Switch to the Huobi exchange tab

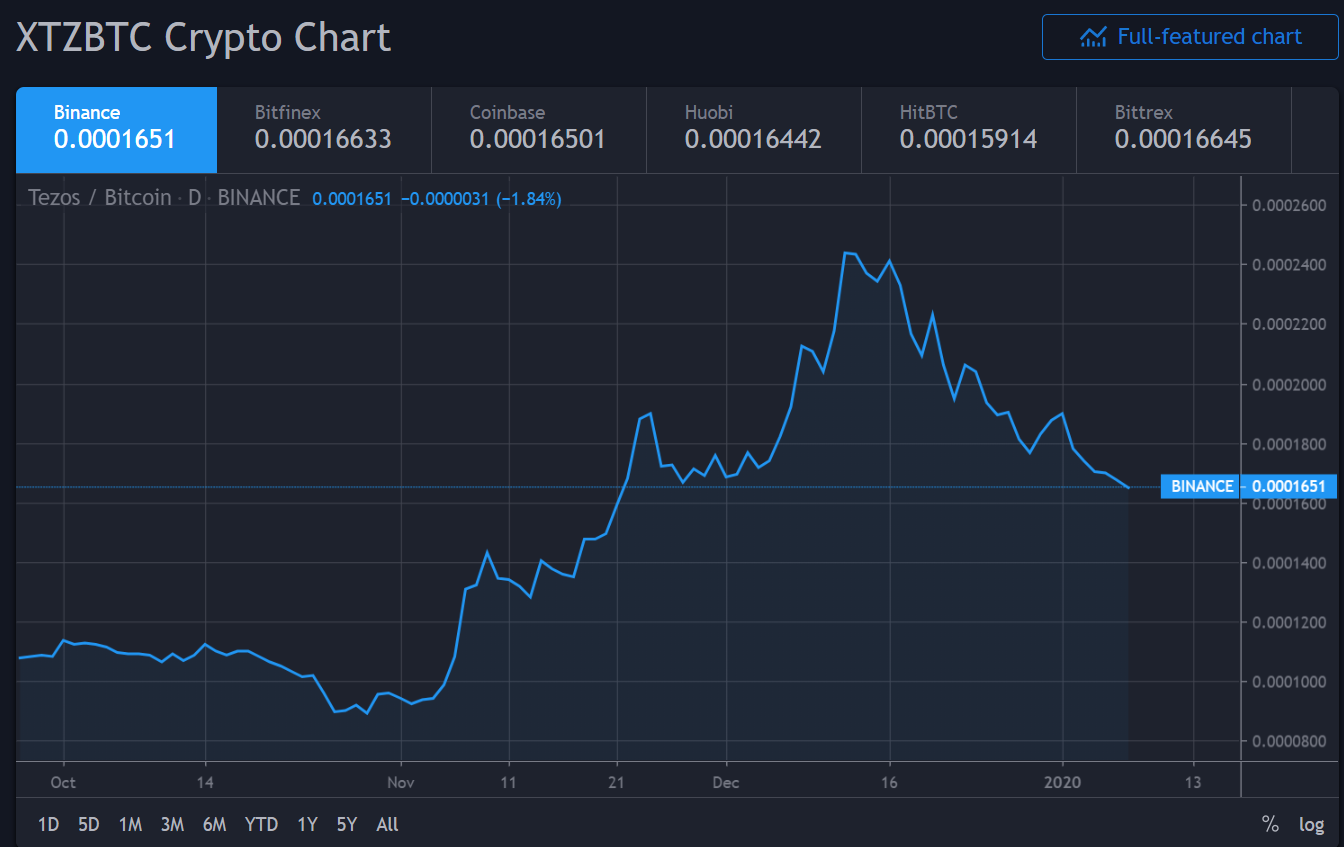click(x=754, y=130)
